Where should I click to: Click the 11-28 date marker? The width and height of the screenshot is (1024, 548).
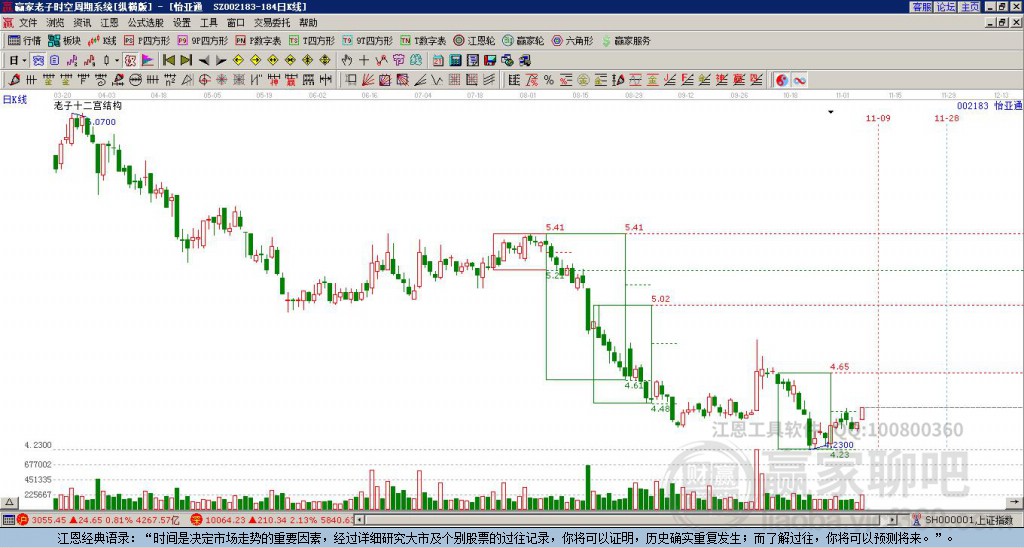(947, 118)
